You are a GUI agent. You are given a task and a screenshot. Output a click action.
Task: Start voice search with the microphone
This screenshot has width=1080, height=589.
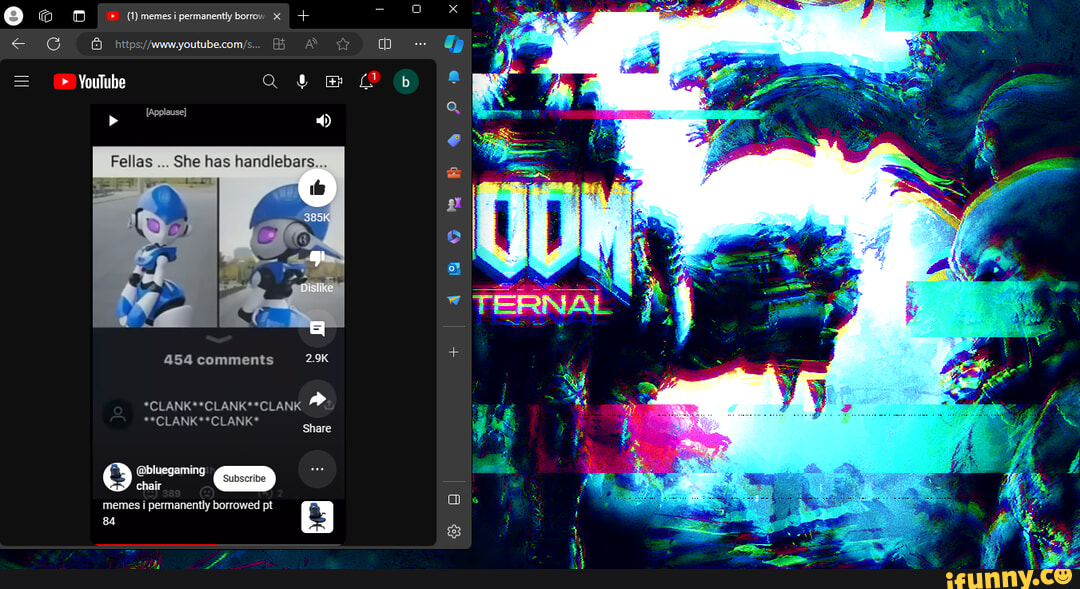tap(302, 82)
